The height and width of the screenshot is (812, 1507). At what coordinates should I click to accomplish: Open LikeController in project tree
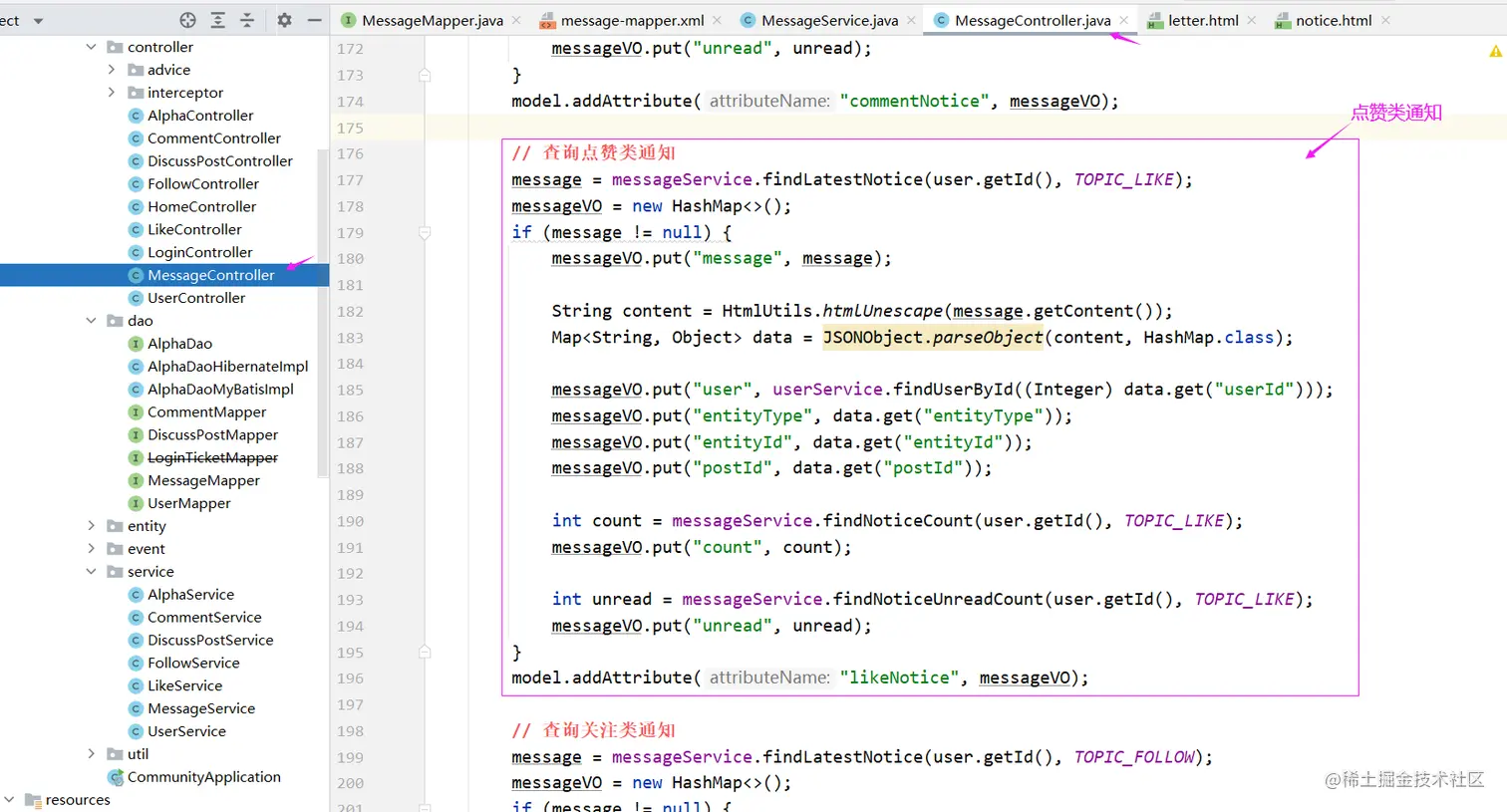tap(194, 229)
